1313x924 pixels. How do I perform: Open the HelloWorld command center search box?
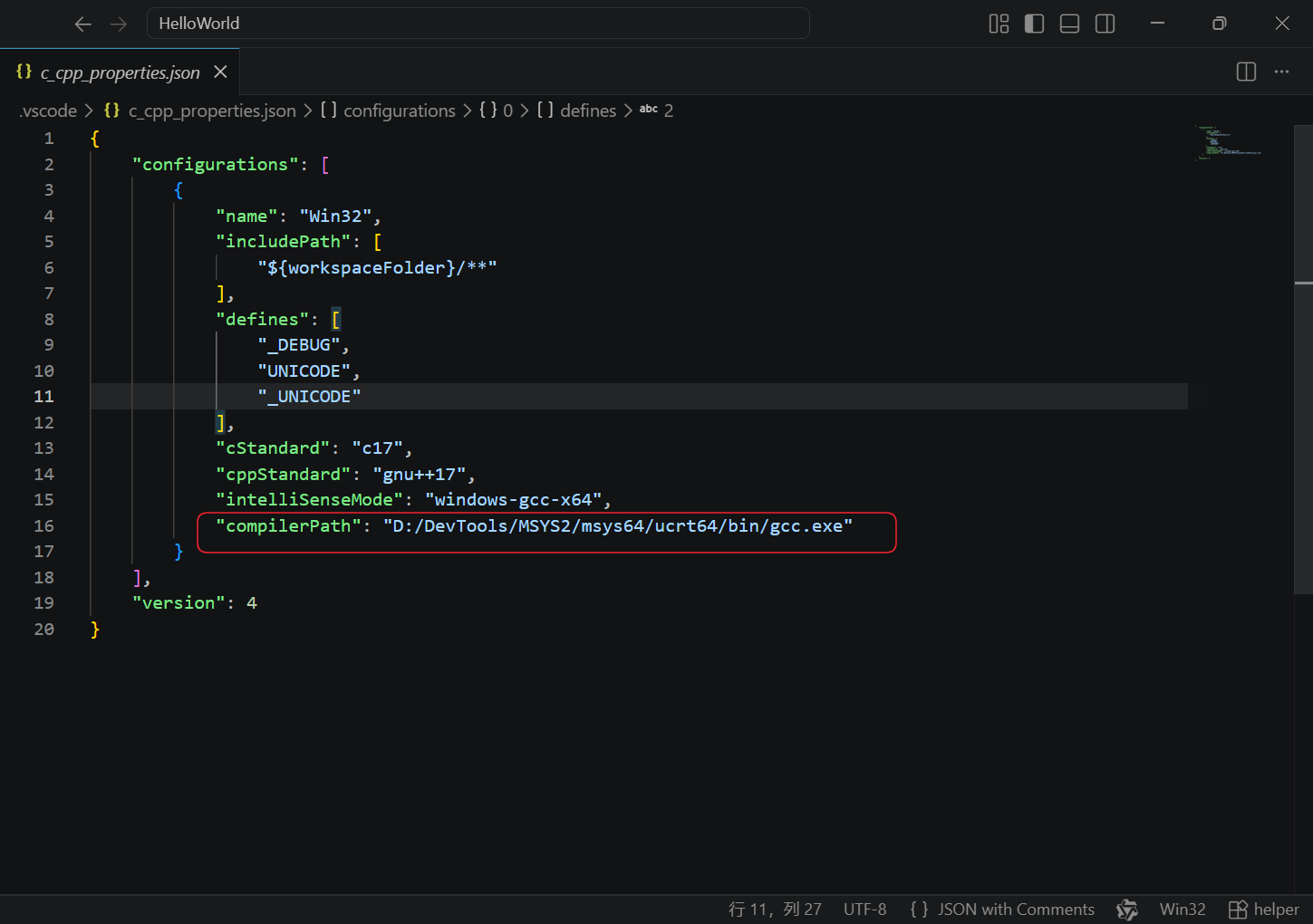point(478,24)
